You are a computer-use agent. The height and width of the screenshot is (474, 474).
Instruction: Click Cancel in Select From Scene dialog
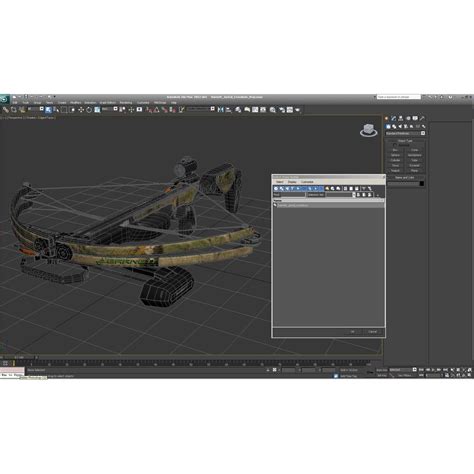(372, 332)
